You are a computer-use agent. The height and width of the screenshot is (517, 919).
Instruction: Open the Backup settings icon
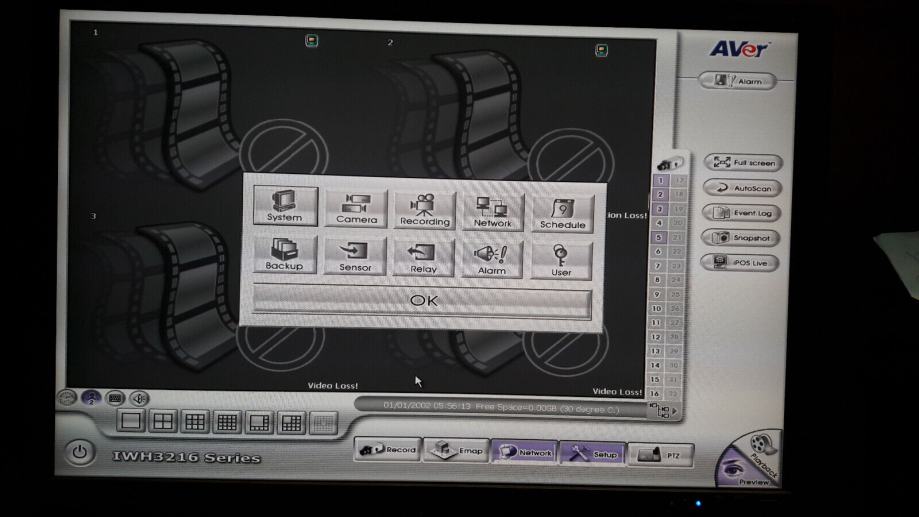(x=284, y=254)
